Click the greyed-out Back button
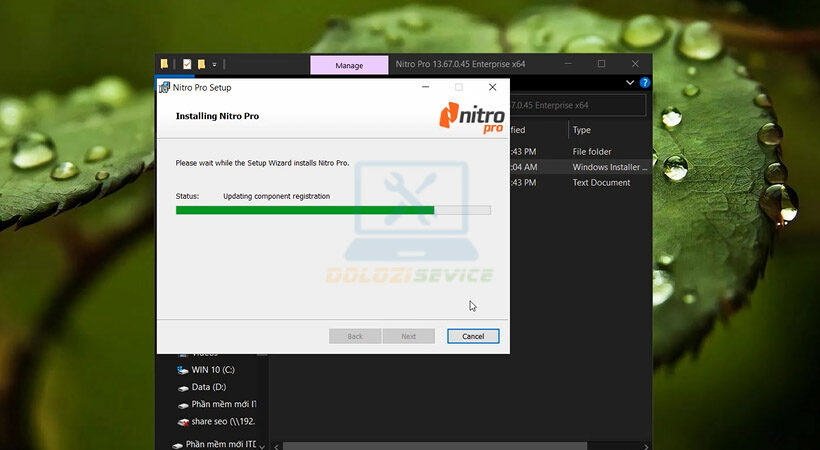 (354, 336)
